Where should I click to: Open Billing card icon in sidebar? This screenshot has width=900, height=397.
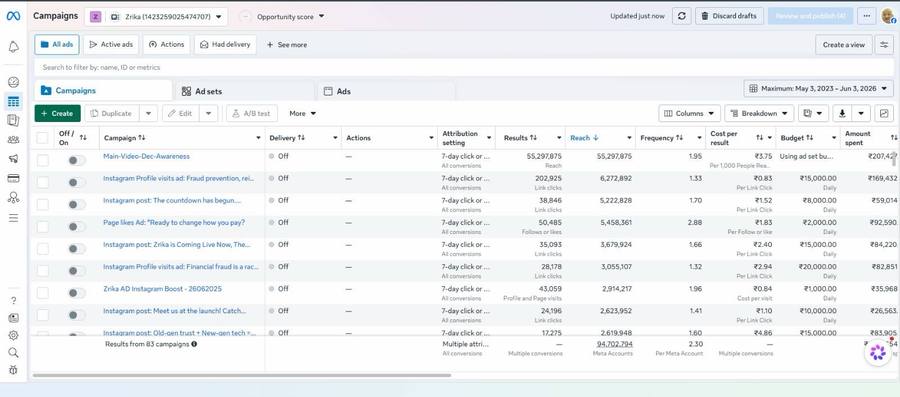tap(13, 178)
